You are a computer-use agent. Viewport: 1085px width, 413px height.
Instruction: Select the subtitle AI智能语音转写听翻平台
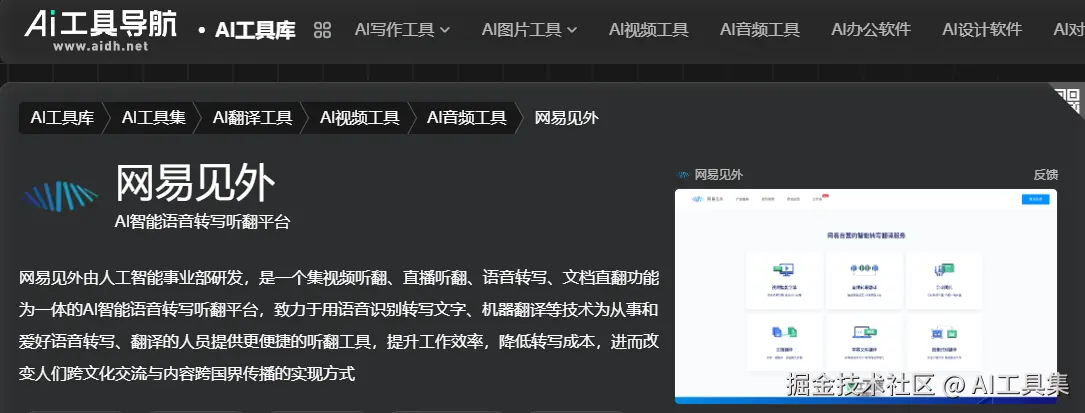(x=203, y=222)
